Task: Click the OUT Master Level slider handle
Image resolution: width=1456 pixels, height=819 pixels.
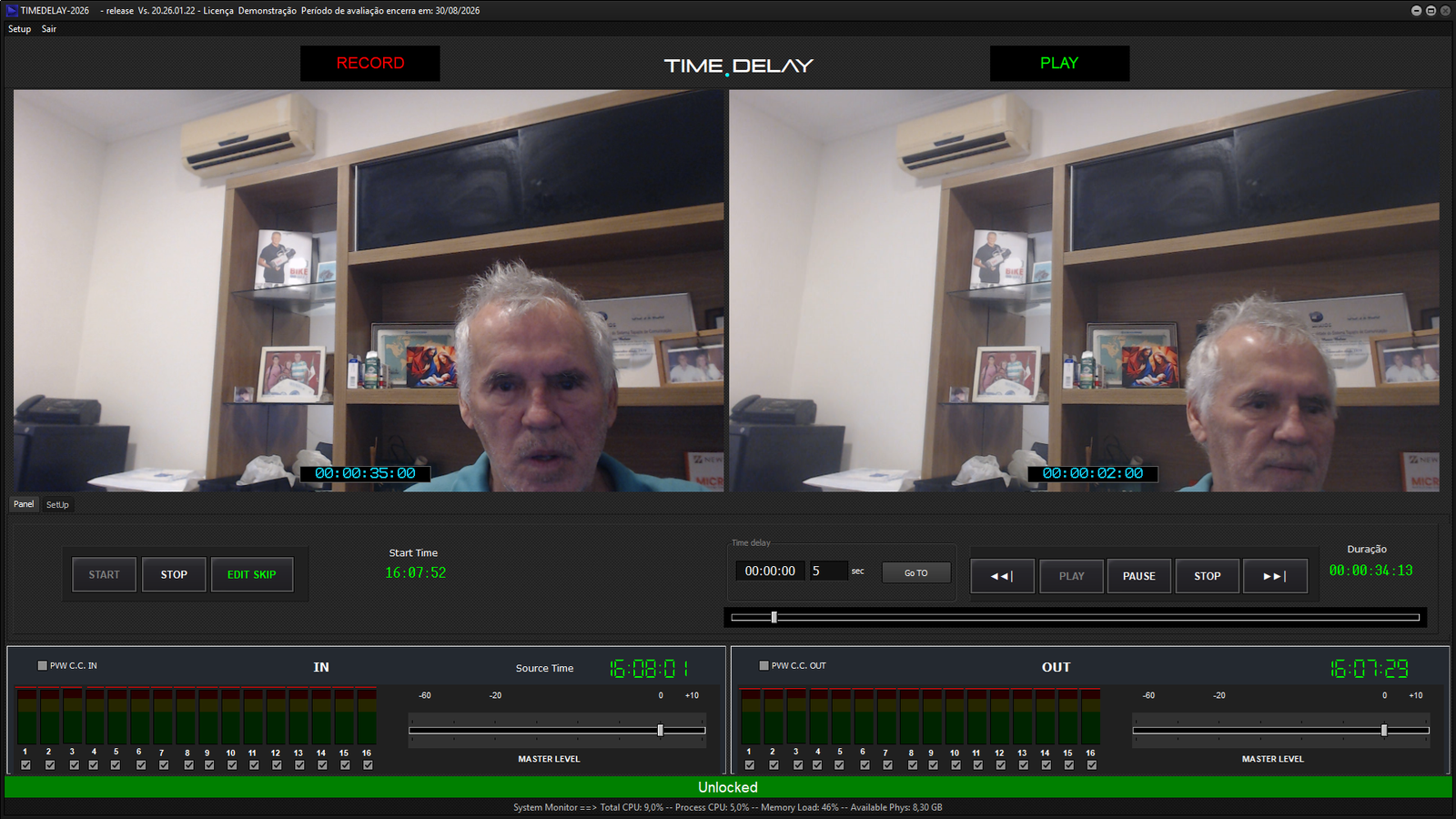Action: click(1384, 730)
